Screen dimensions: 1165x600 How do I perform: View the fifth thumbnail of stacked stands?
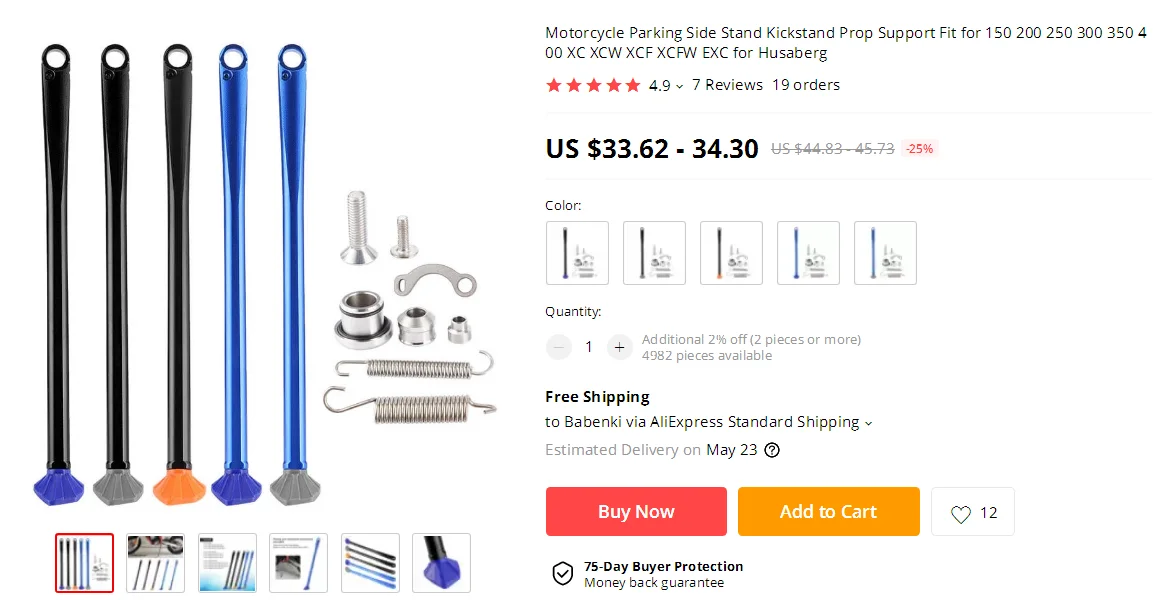point(370,563)
